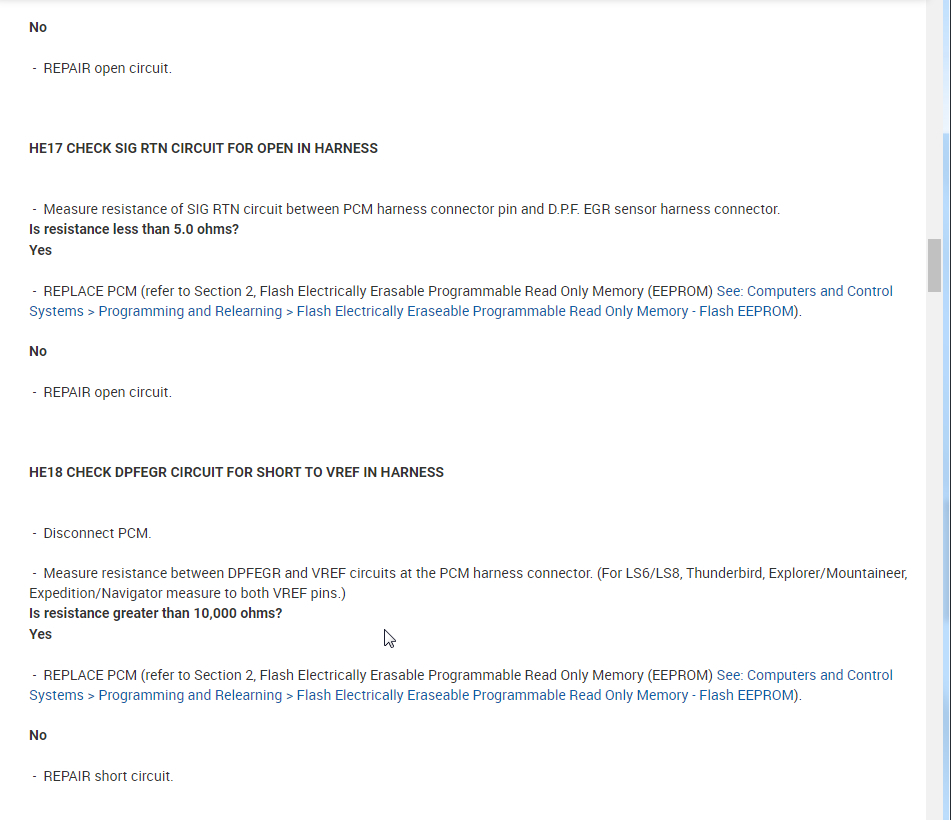Image resolution: width=951 pixels, height=820 pixels.
Task: Click the HE17 CHECK SIG RTN CIRCUIT heading
Action: (x=203, y=148)
